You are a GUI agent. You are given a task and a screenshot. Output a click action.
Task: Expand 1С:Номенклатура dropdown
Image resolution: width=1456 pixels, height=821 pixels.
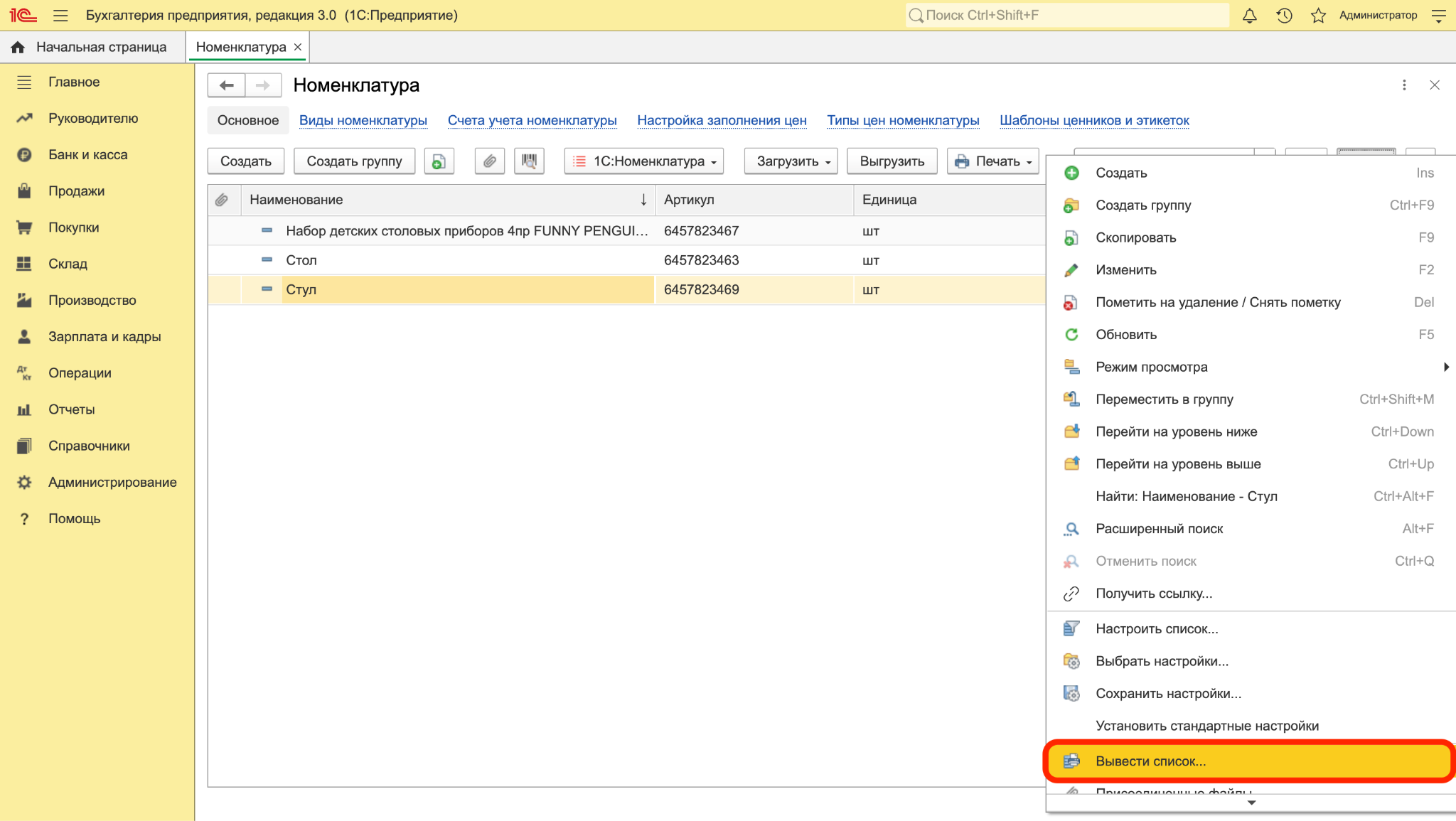[x=644, y=161]
